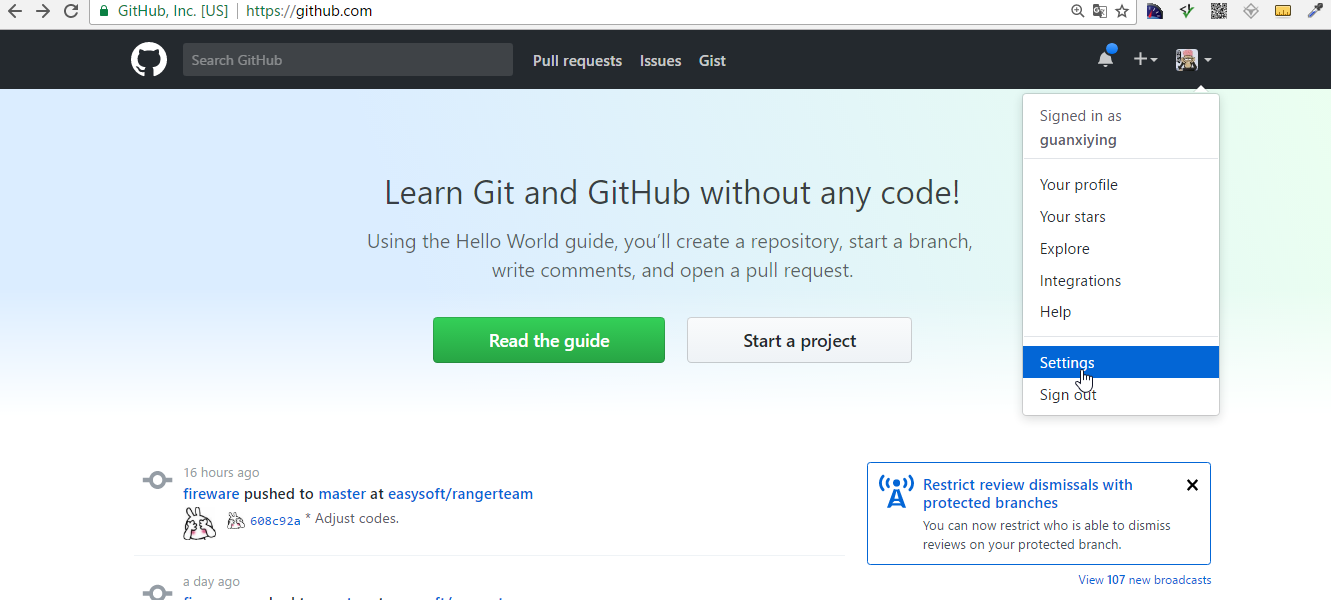Focus the Search GitHub field
Viewport: 1331px width, 600px height.
coord(348,60)
